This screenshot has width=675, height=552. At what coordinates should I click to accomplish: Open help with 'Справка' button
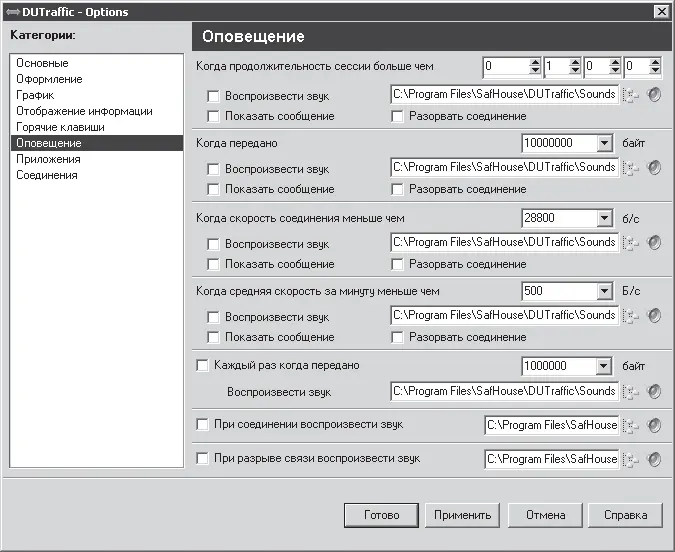[x=625, y=515]
